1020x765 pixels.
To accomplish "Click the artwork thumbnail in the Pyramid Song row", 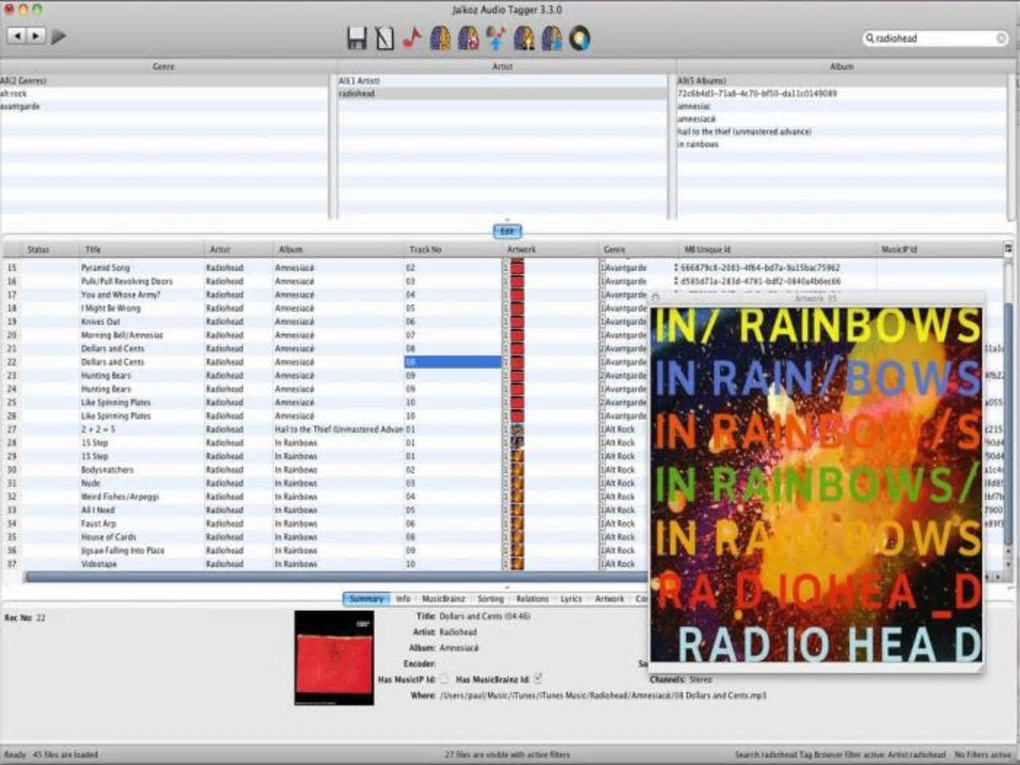I will (517, 267).
